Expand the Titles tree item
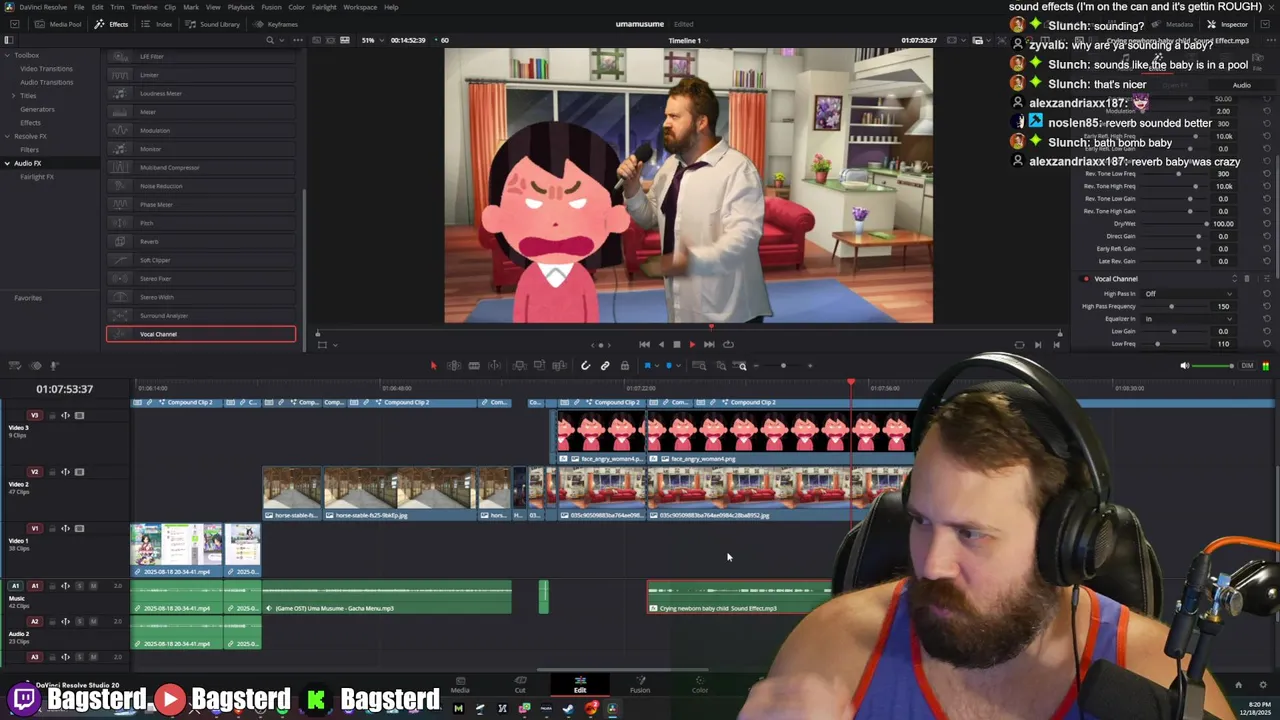 click(14, 95)
